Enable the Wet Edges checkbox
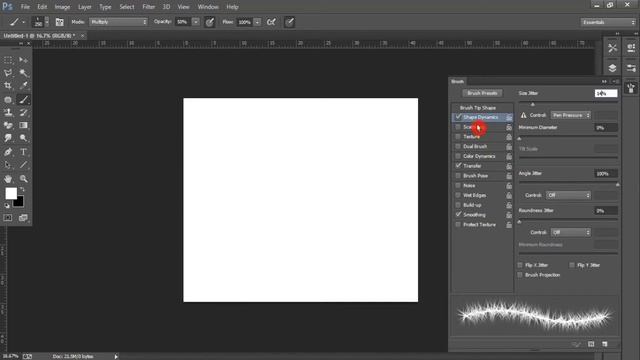 458,195
